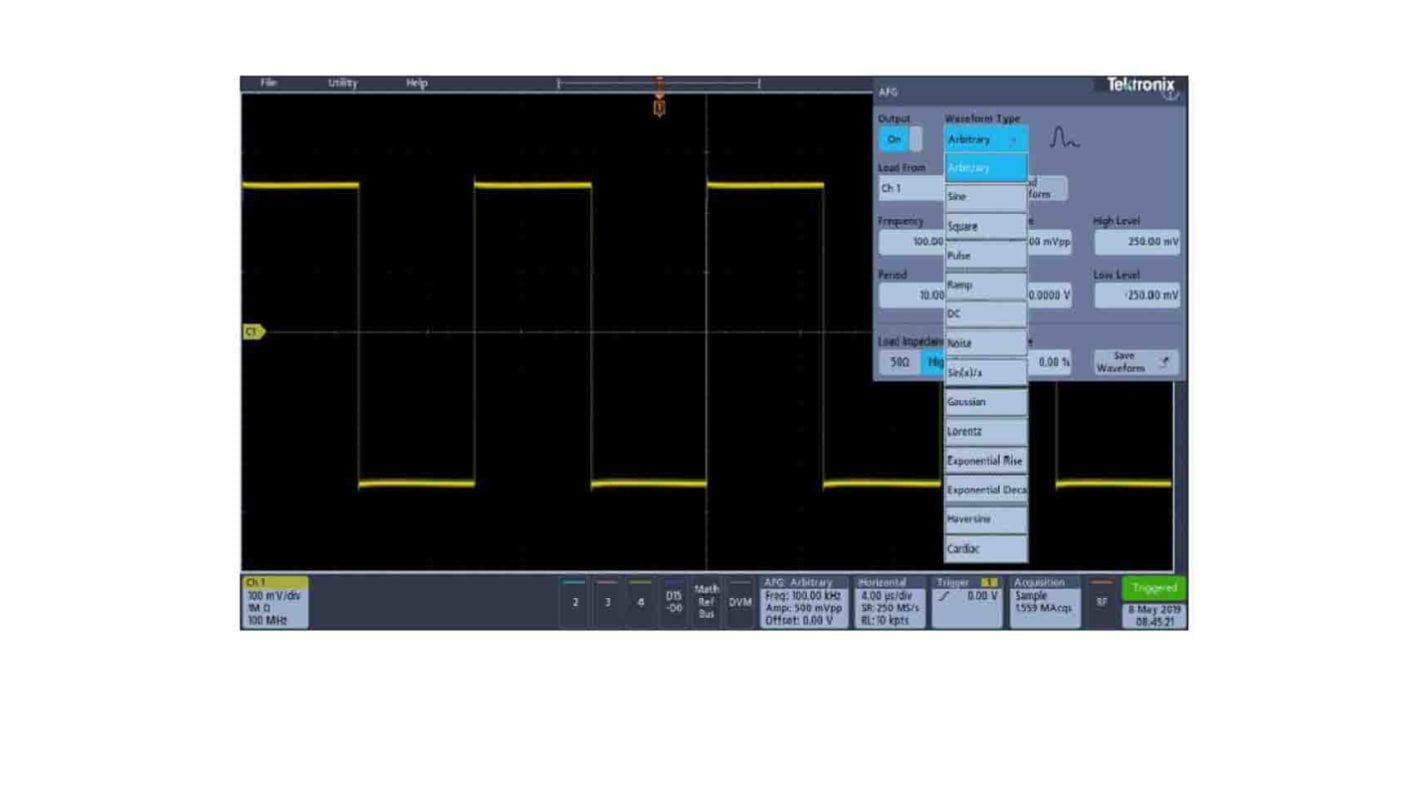Open the DVM button

(x=740, y=602)
